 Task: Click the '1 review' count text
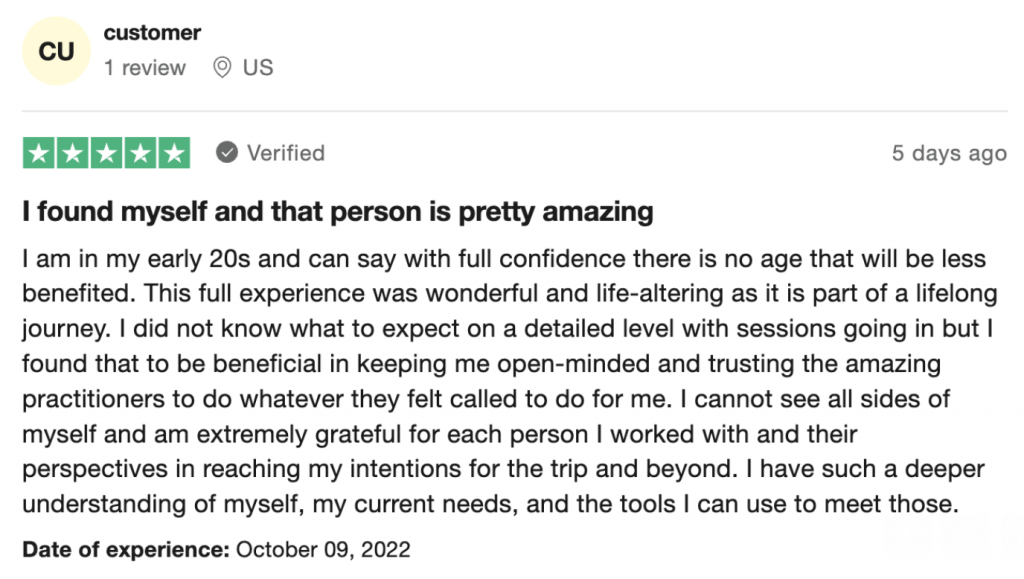pos(145,68)
